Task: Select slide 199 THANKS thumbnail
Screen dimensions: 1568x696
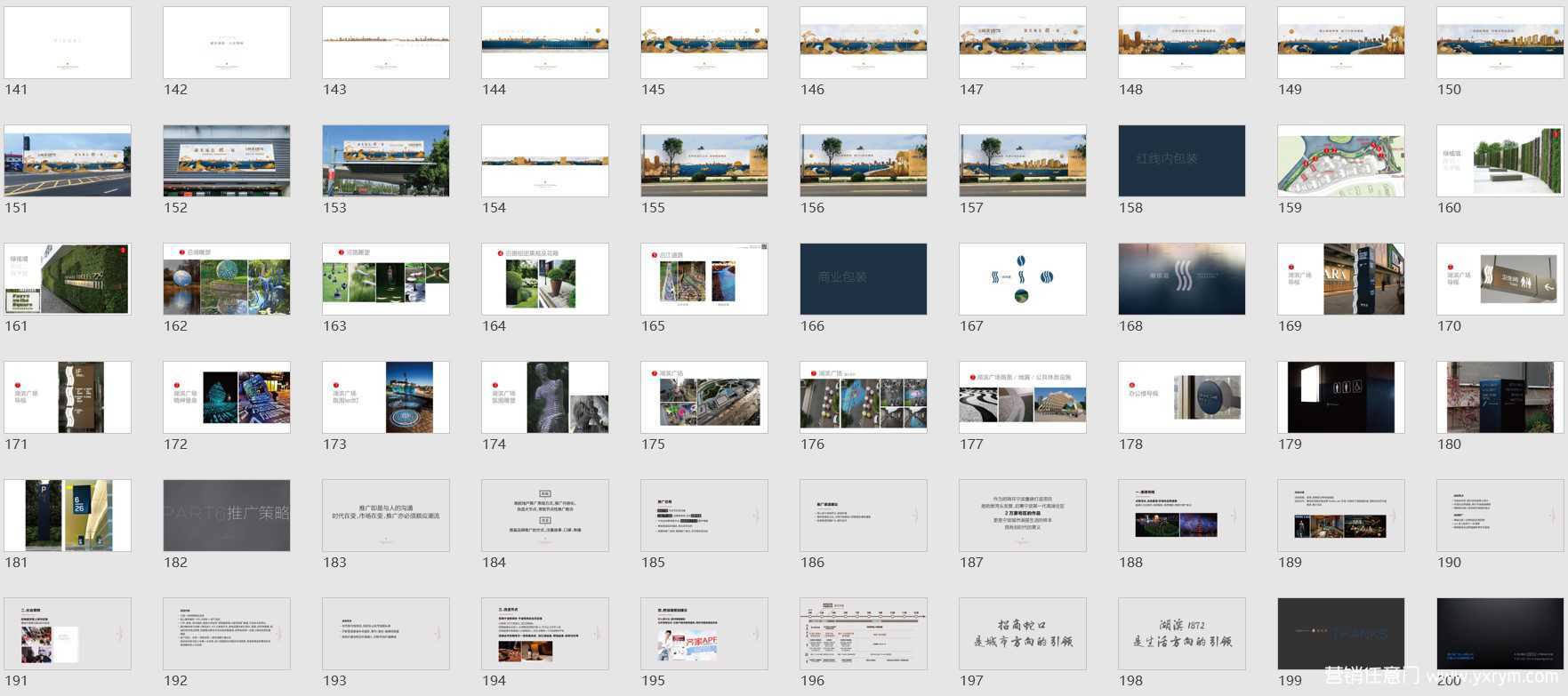Action: coord(1340,634)
